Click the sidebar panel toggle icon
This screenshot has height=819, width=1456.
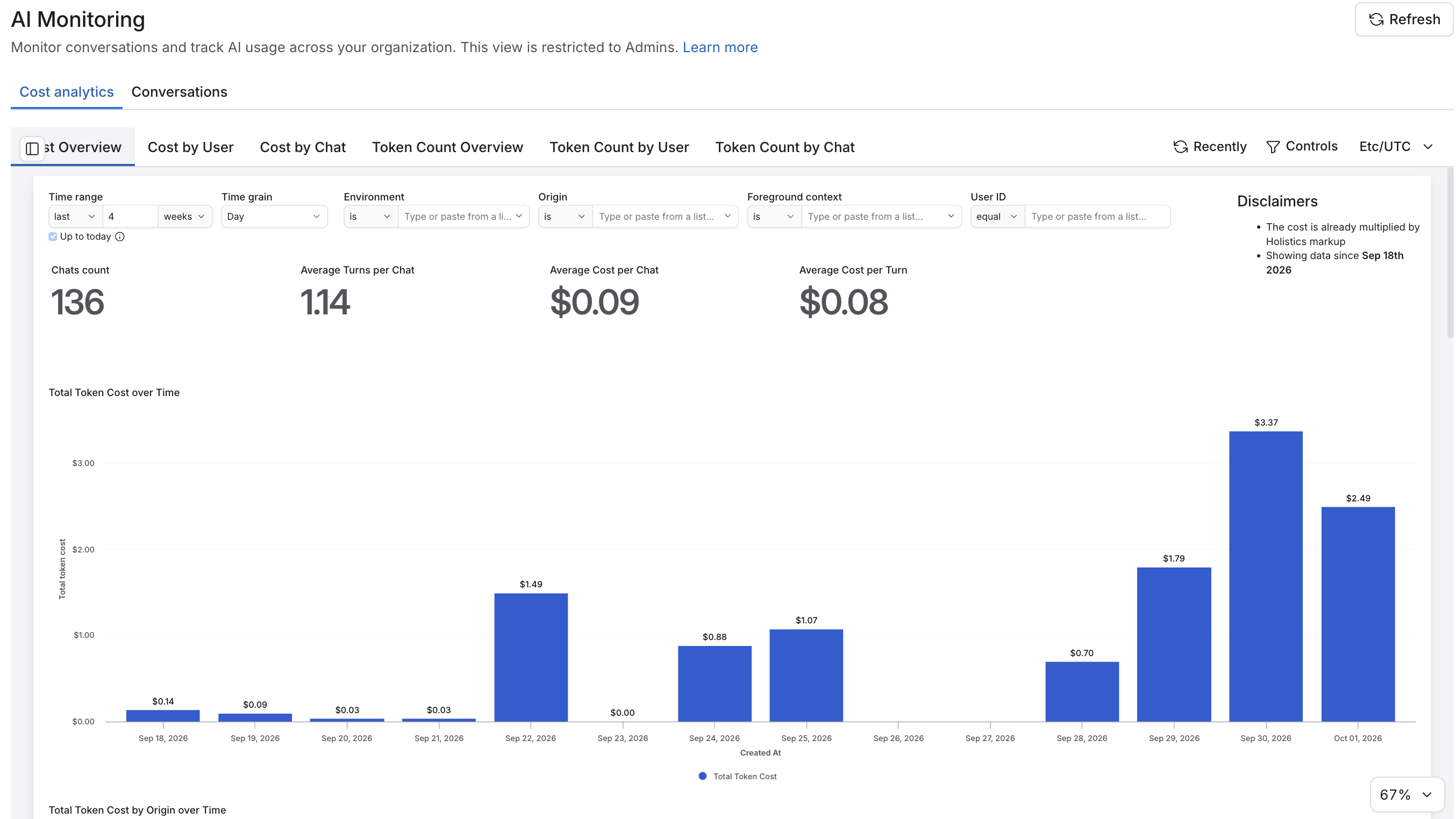[x=32, y=148]
